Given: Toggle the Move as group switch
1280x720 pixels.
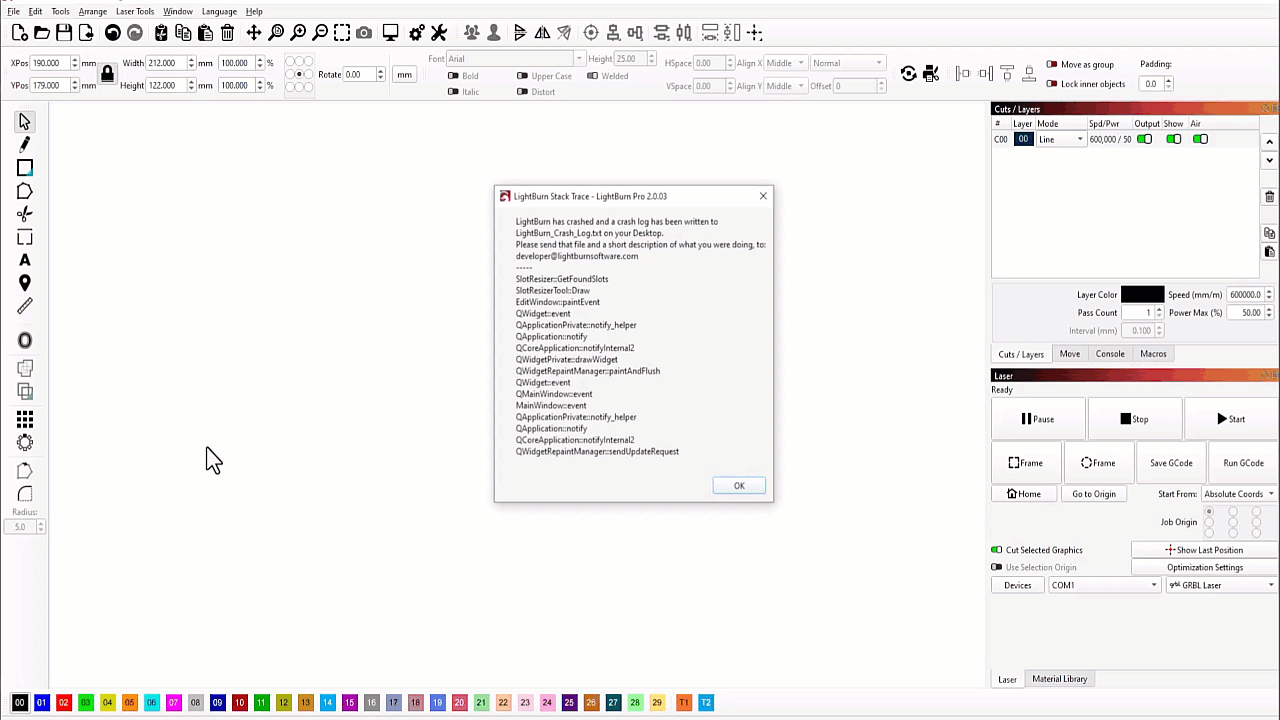Looking at the screenshot, I should 1052,64.
